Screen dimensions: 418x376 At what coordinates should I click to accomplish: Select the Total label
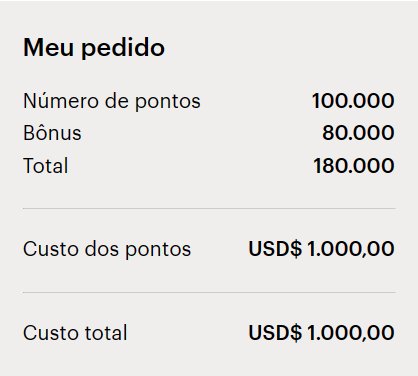46,165
